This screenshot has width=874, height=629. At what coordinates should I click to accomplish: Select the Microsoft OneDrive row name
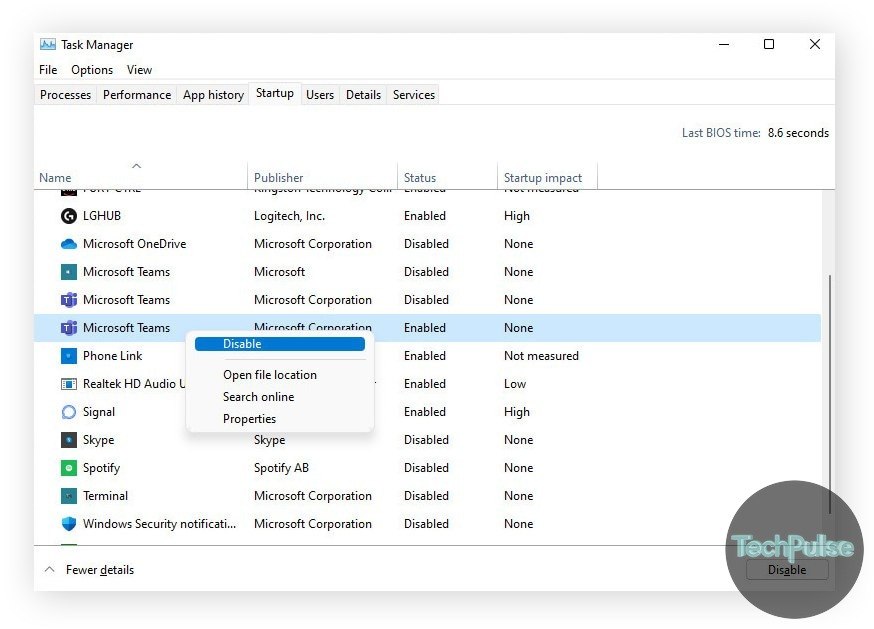pos(134,244)
